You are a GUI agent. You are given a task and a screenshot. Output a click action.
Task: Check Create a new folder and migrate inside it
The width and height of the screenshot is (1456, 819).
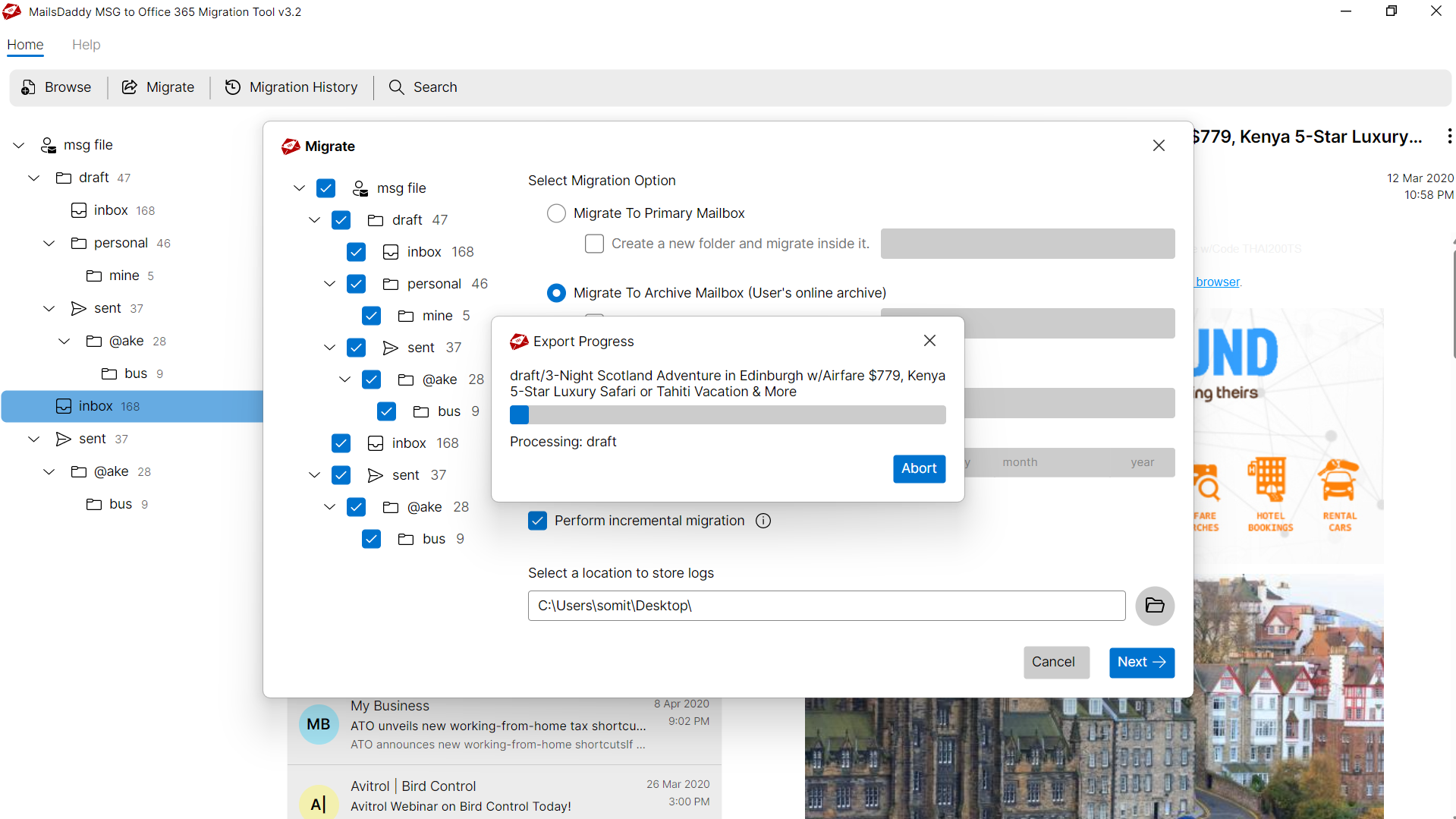pyautogui.click(x=595, y=244)
